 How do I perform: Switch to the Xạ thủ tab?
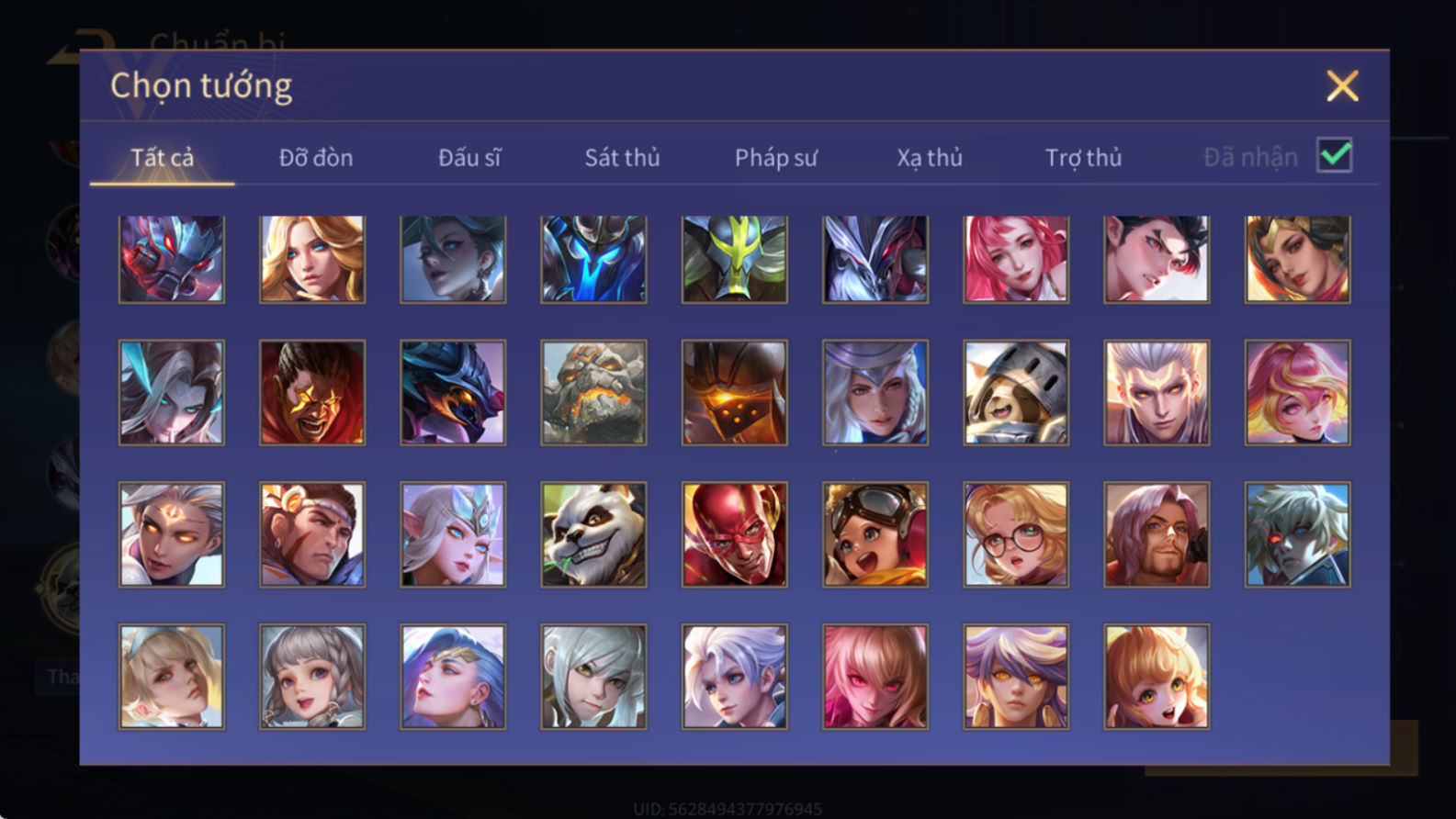click(930, 158)
